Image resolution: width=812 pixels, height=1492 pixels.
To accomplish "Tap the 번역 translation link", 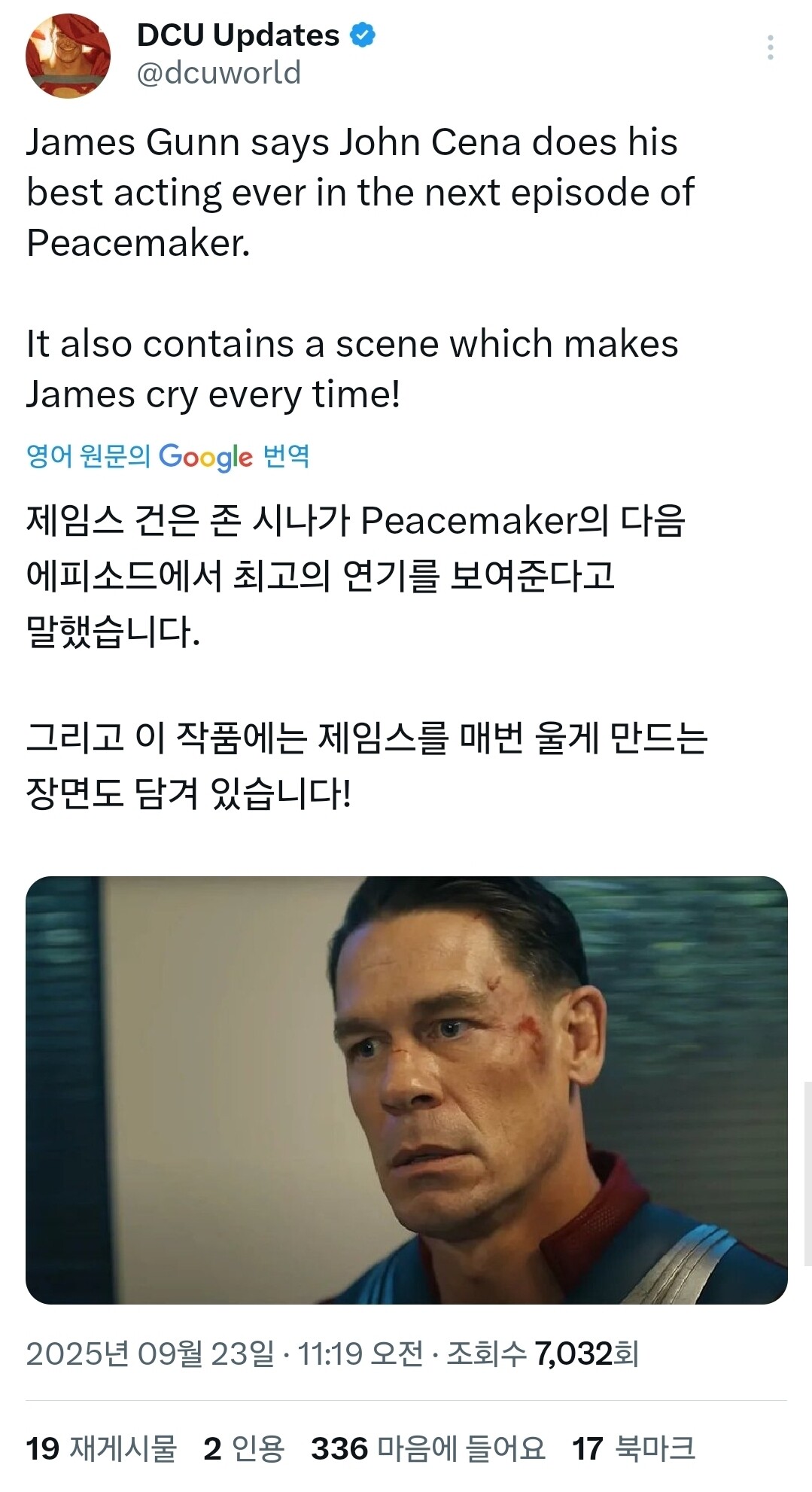I will pos(286,456).
